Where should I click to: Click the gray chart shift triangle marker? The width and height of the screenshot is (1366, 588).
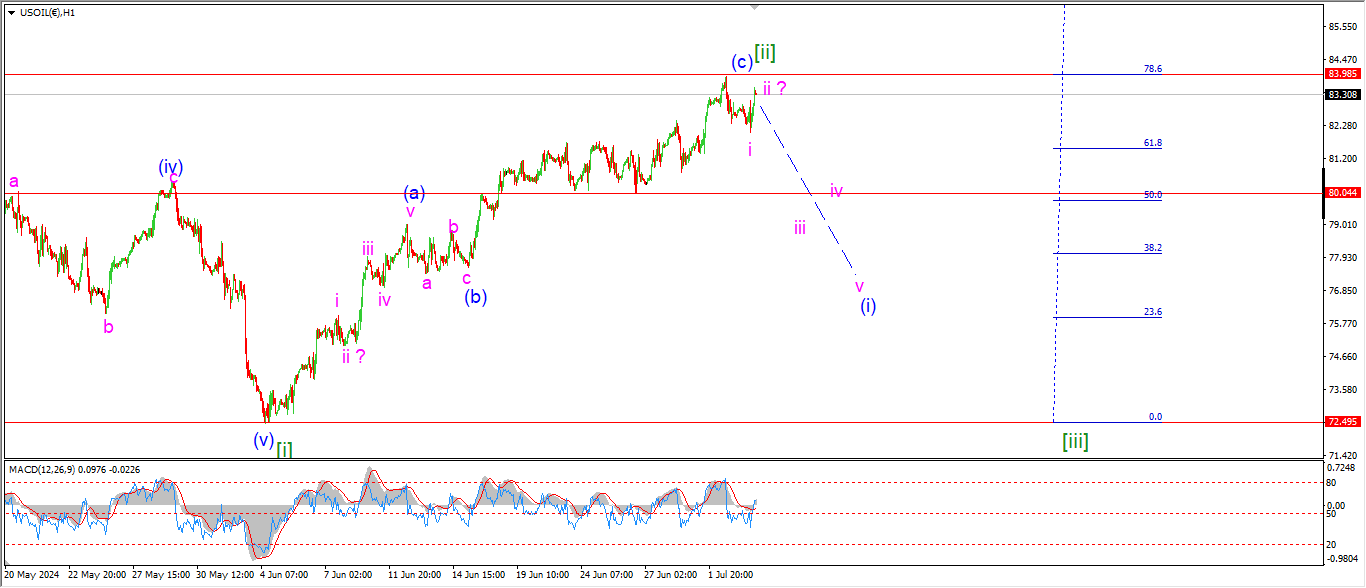pyautogui.click(x=755, y=7)
